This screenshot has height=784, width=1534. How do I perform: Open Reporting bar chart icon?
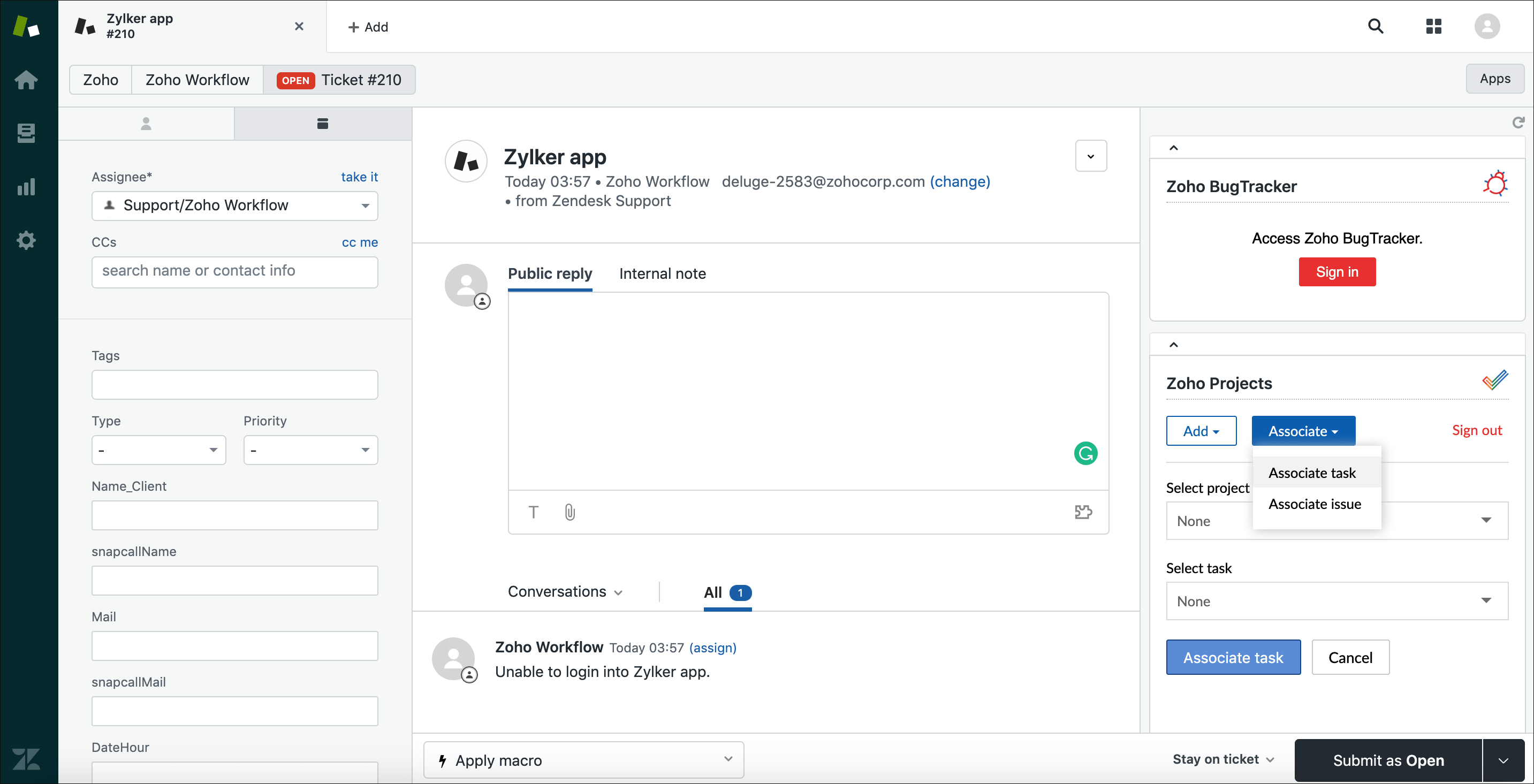26,187
